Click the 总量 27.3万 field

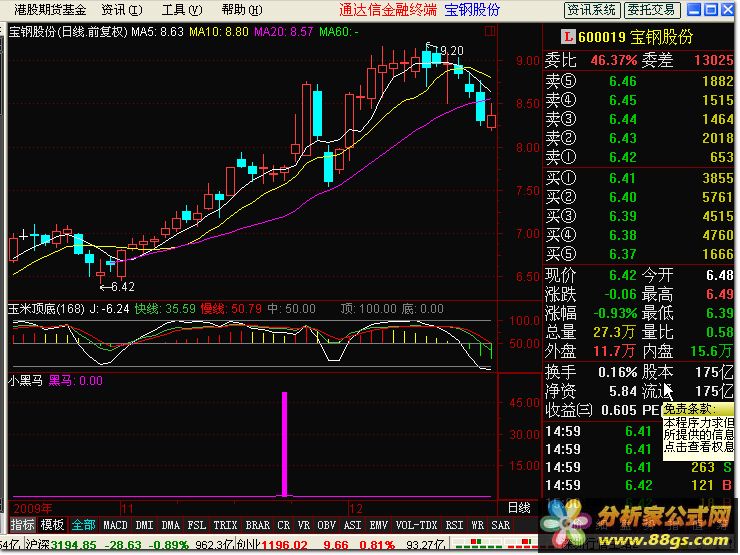click(x=590, y=332)
